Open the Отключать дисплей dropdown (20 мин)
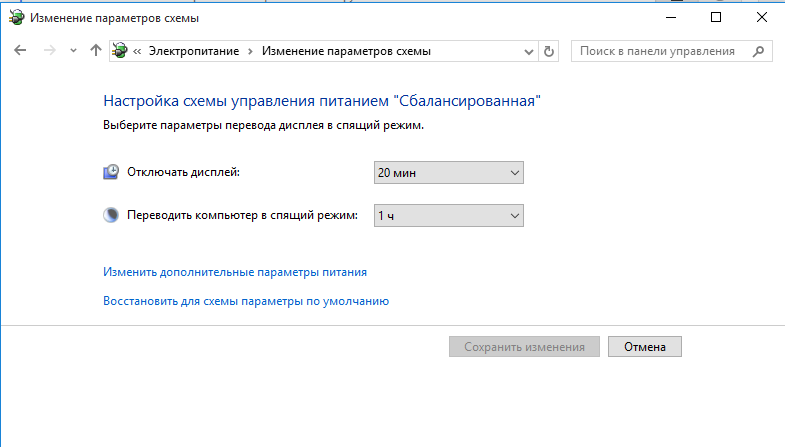The width and height of the screenshot is (785, 447). [x=448, y=173]
